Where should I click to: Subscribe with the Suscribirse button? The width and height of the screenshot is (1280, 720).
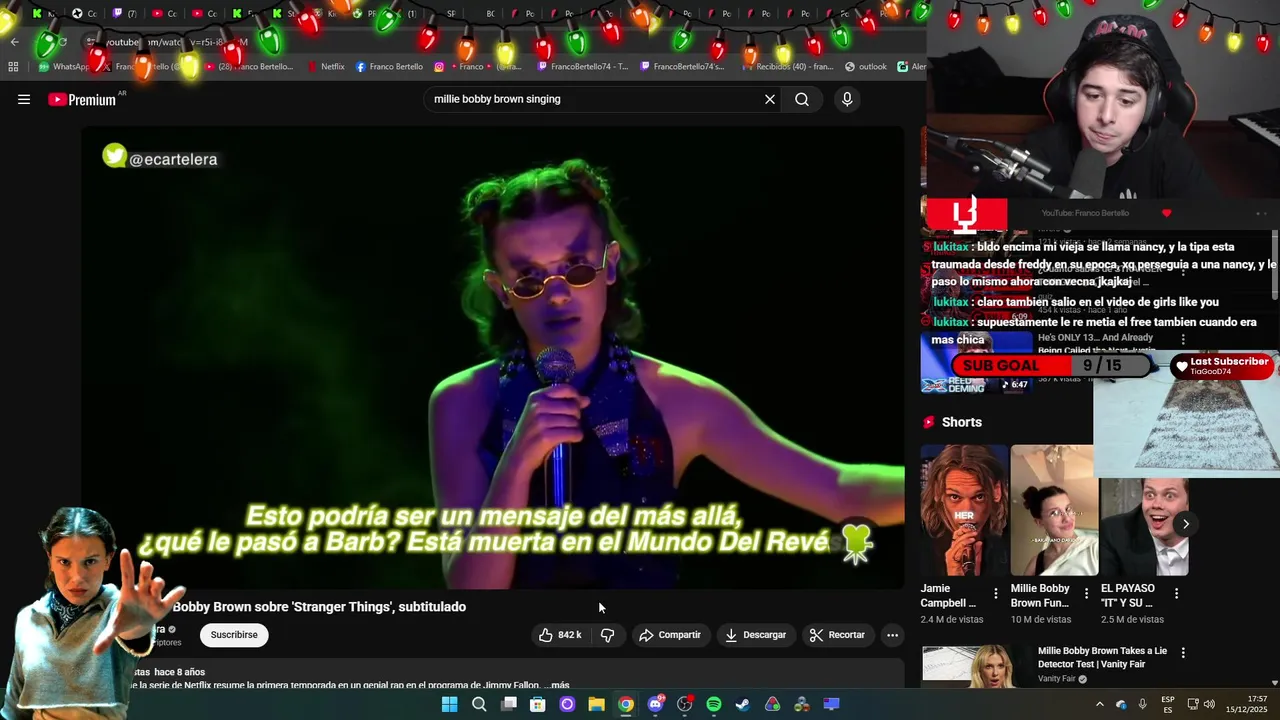(234, 635)
